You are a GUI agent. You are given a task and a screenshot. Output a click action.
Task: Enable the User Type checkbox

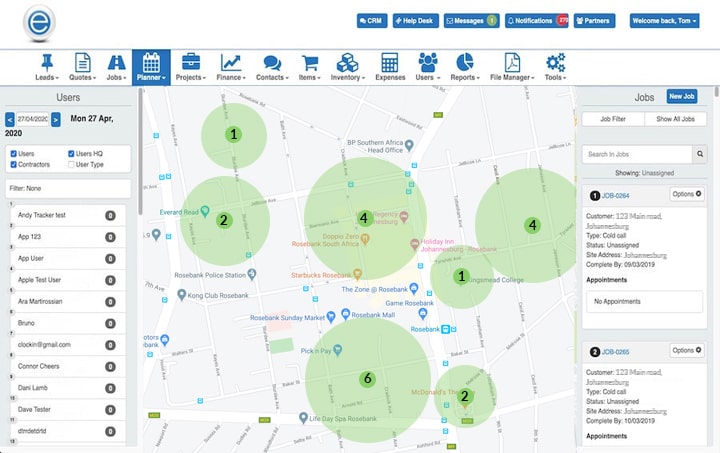[x=71, y=164]
